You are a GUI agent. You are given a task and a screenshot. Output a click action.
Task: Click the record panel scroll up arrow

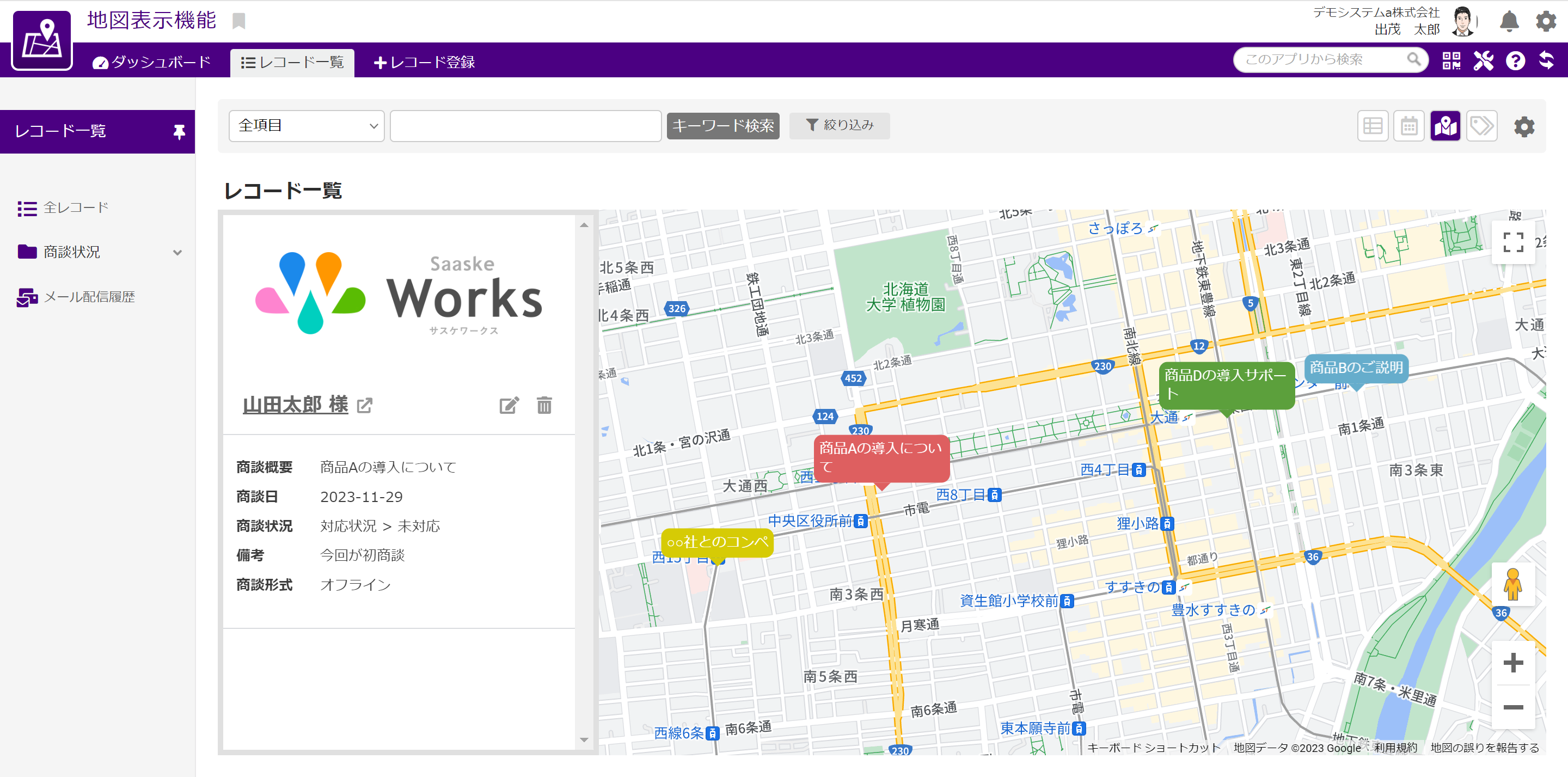pos(584,225)
